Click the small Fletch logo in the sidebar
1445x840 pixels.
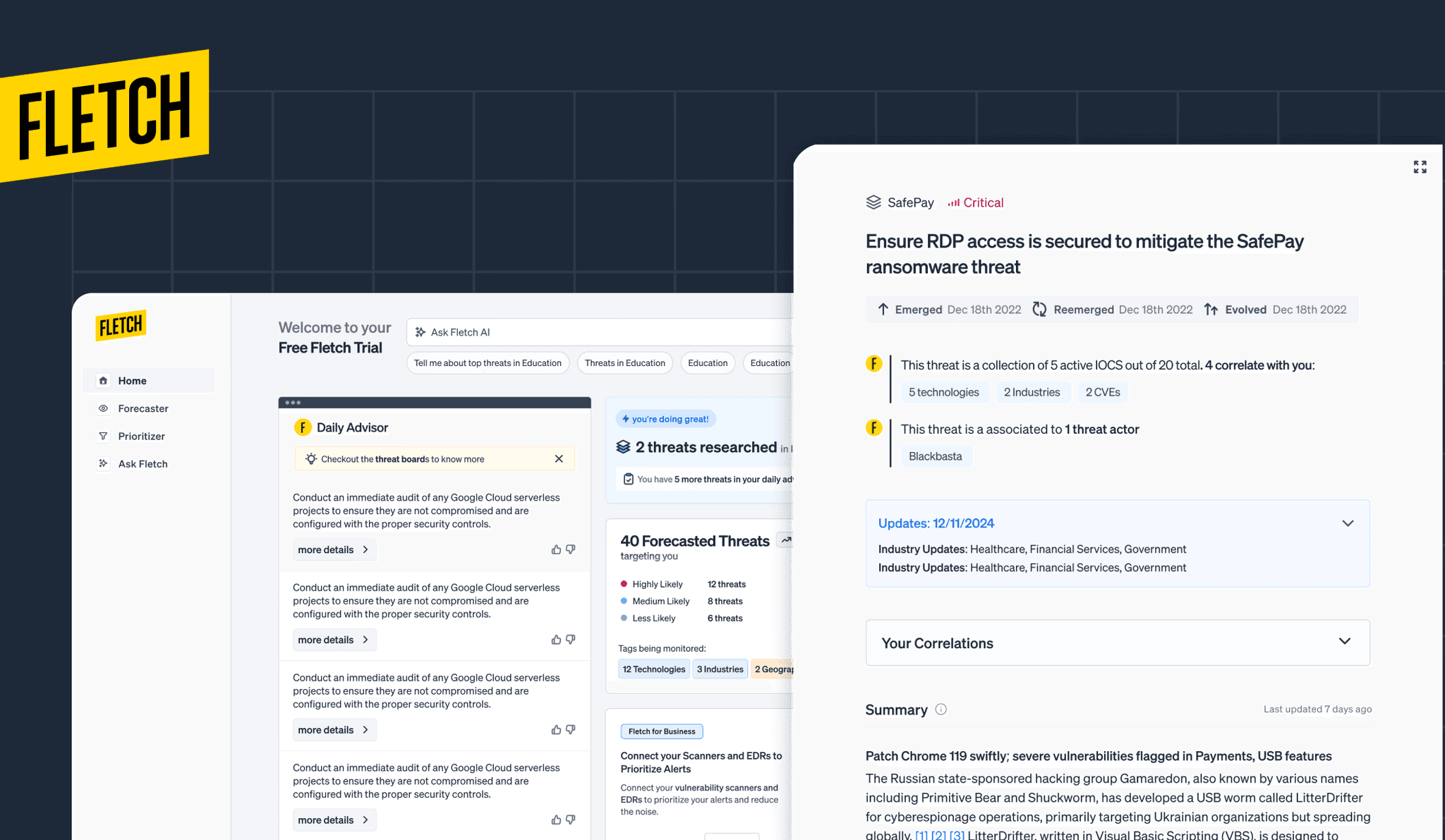point(121,326)
